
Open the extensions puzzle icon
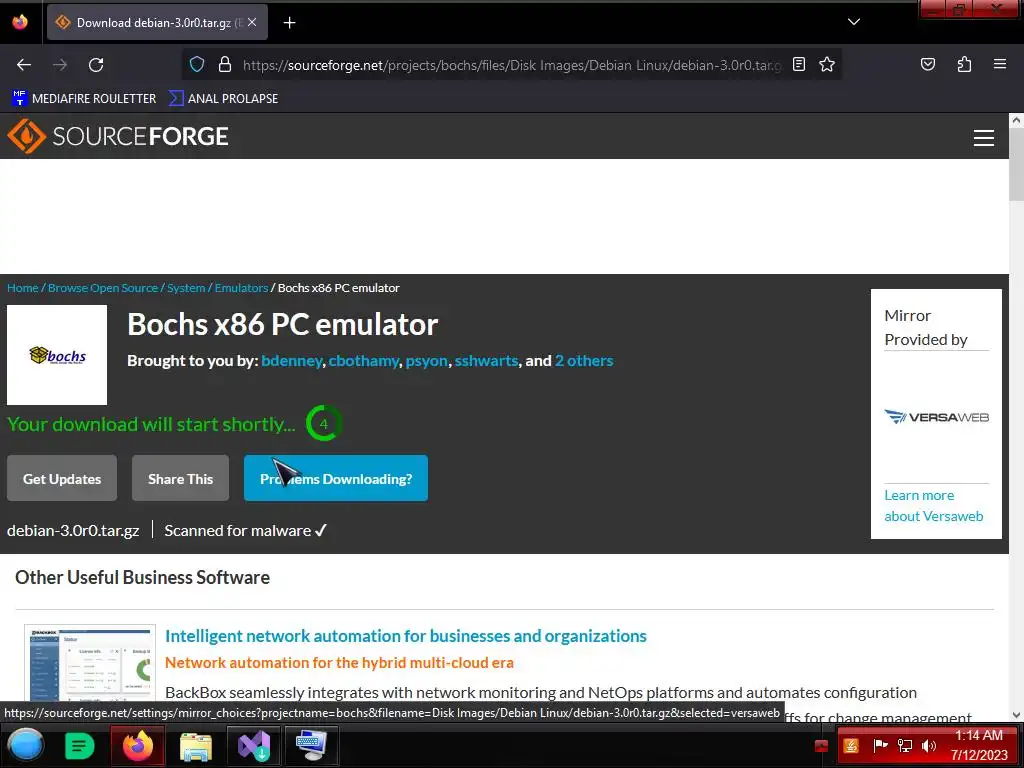(x=964, y=64)
